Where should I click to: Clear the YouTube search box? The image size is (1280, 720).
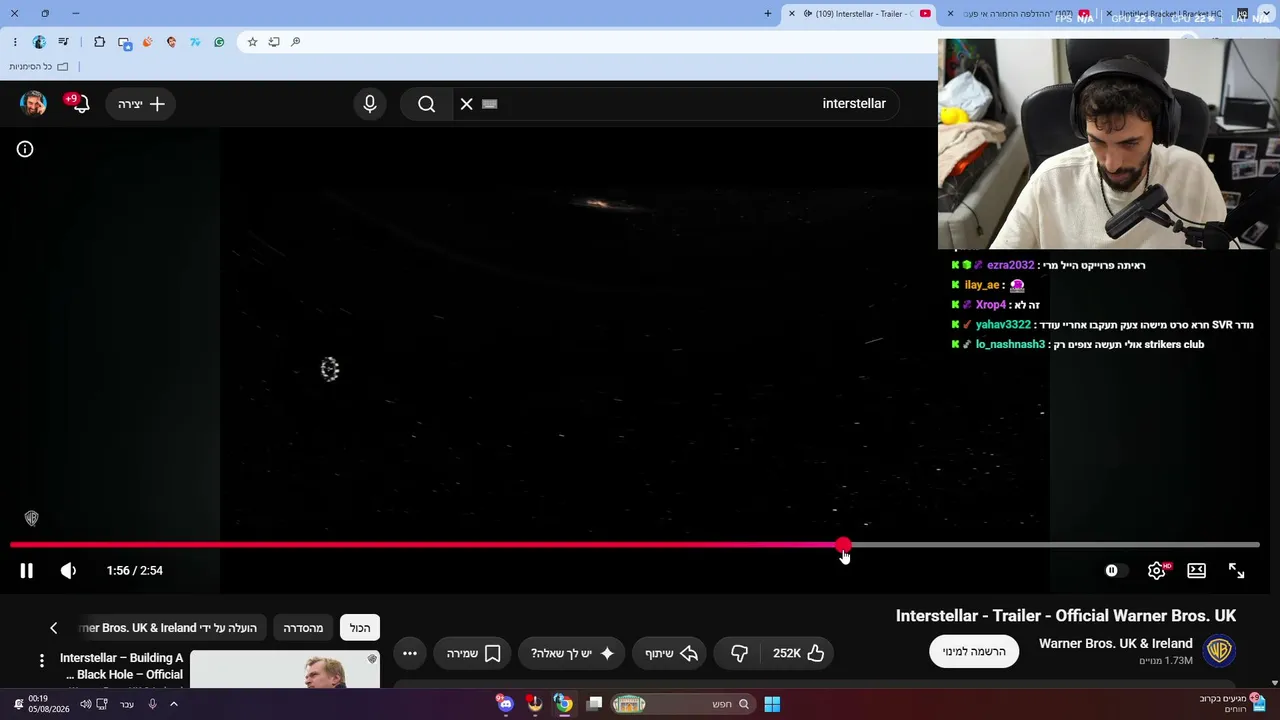[x=467, y=104]
